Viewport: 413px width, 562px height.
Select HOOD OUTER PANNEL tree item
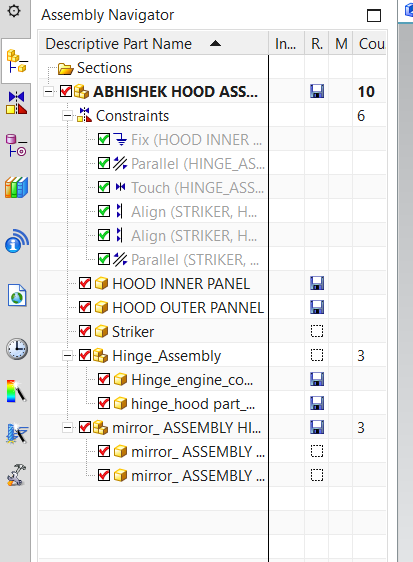point(188,308)
